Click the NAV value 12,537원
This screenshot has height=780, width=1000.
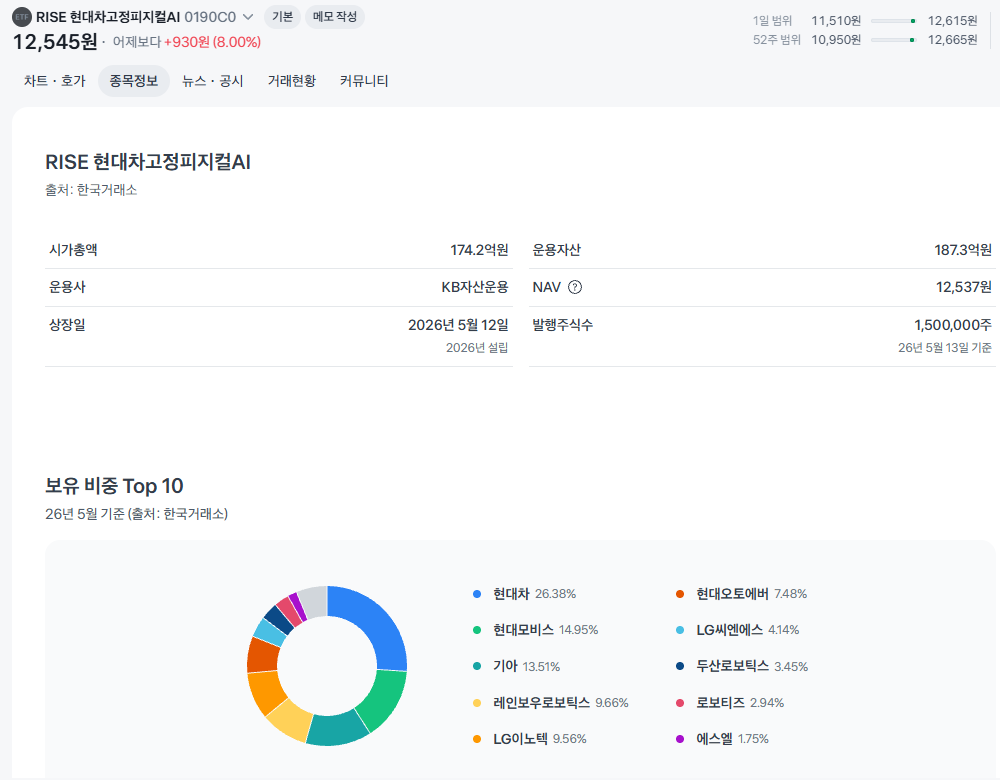(964, 287)
